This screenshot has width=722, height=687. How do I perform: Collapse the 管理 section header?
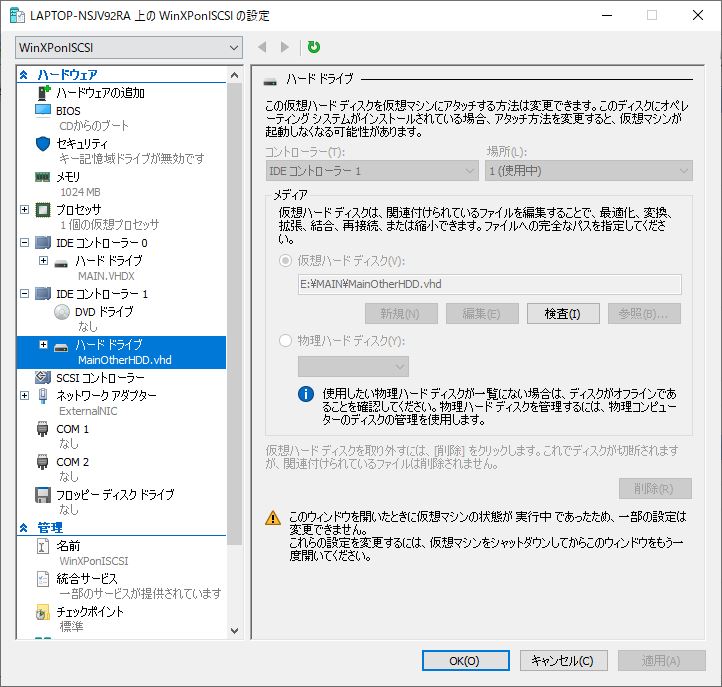[24, 528]
